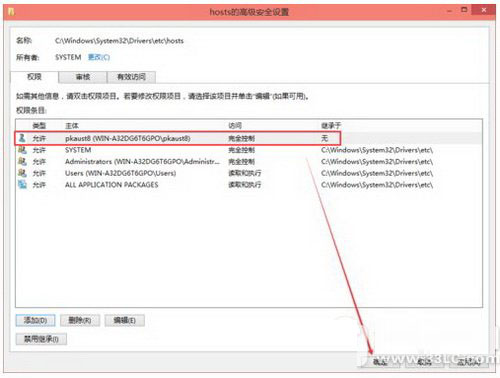Viewport: 500px width, 378px height.
Task: Select the Administrators principal entry
Action: (249, 162)
